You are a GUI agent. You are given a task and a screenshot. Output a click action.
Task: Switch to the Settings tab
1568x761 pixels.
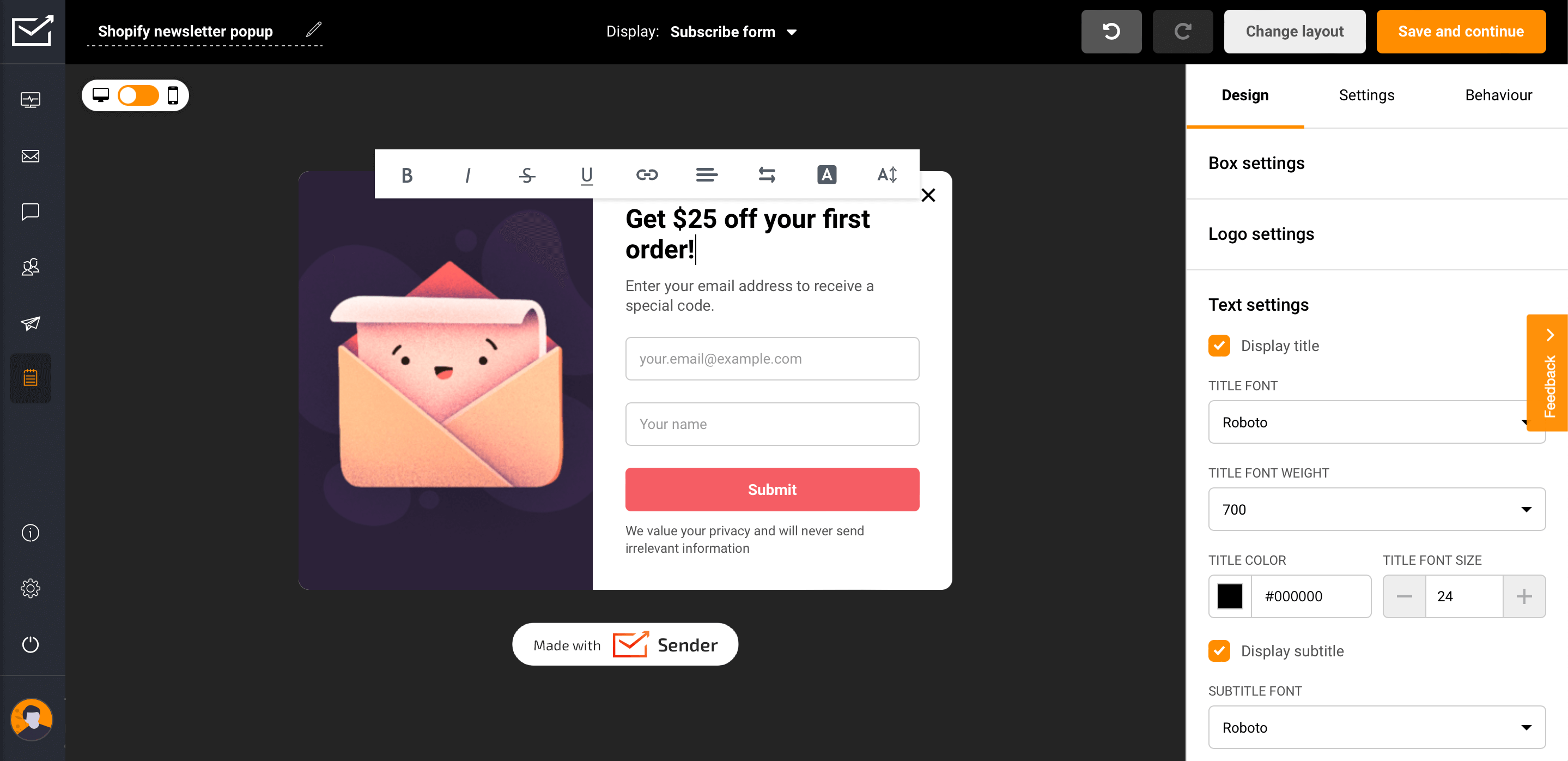pos(1367,94)
